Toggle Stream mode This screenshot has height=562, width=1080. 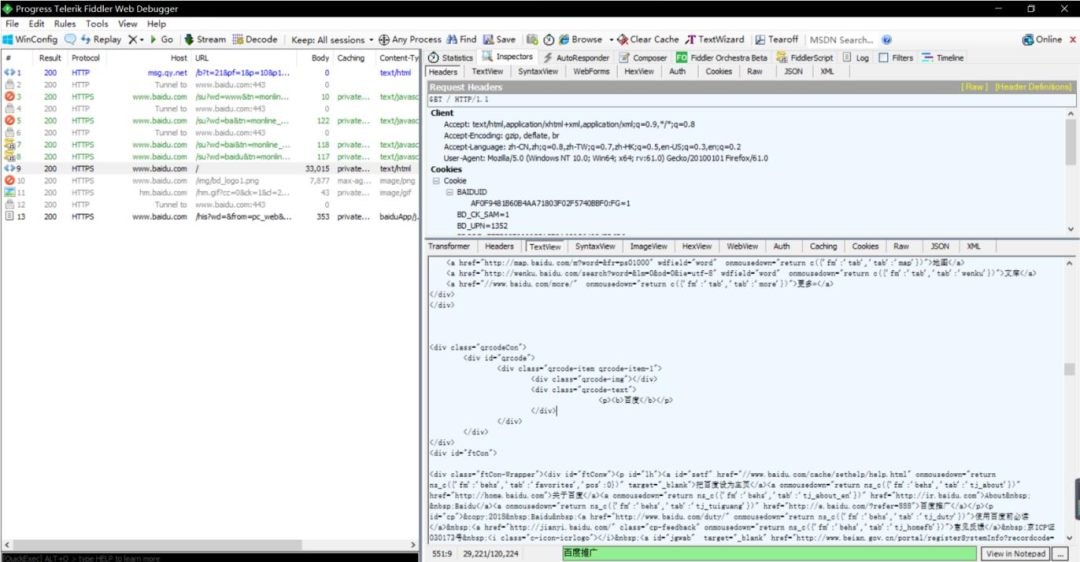205,39
